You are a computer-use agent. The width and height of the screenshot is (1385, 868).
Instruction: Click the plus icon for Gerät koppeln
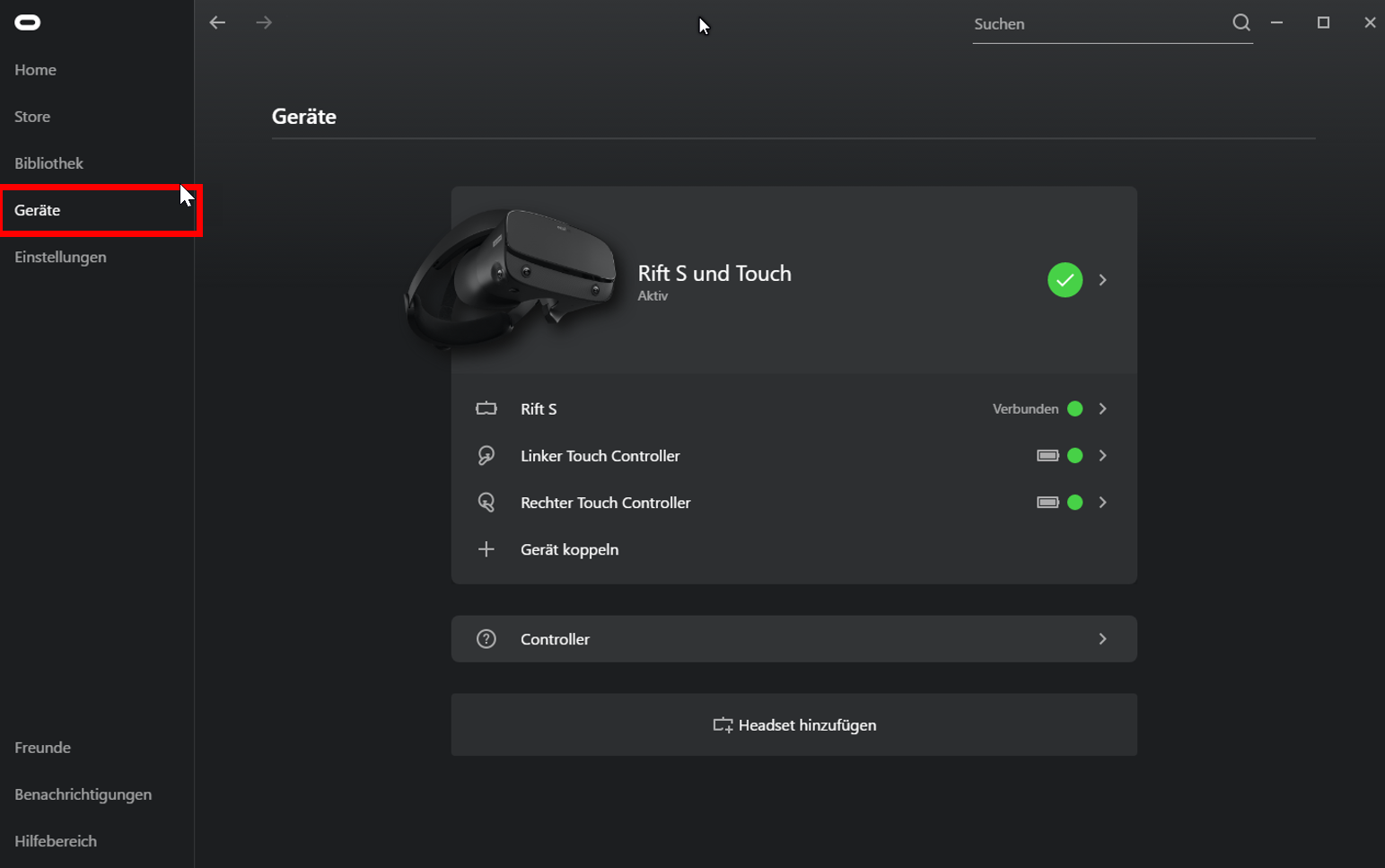[486, 548]
